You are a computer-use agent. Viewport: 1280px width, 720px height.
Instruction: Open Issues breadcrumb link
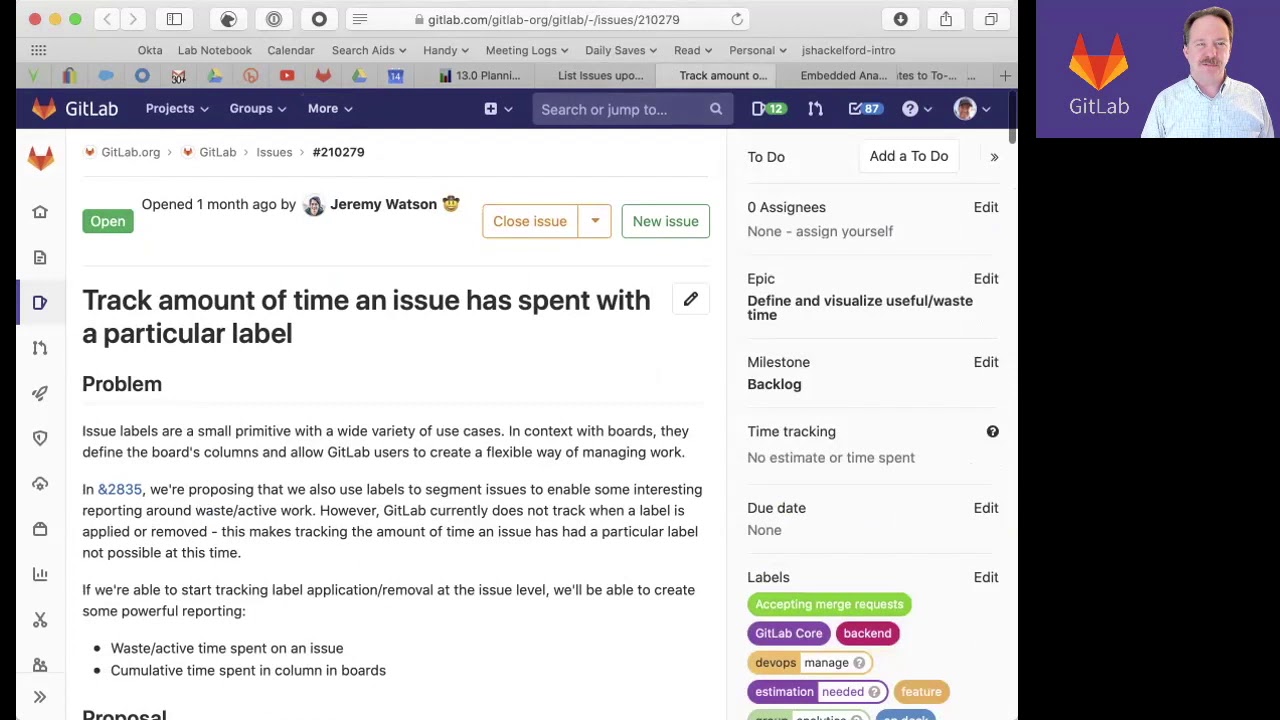[x=274, y=152]
